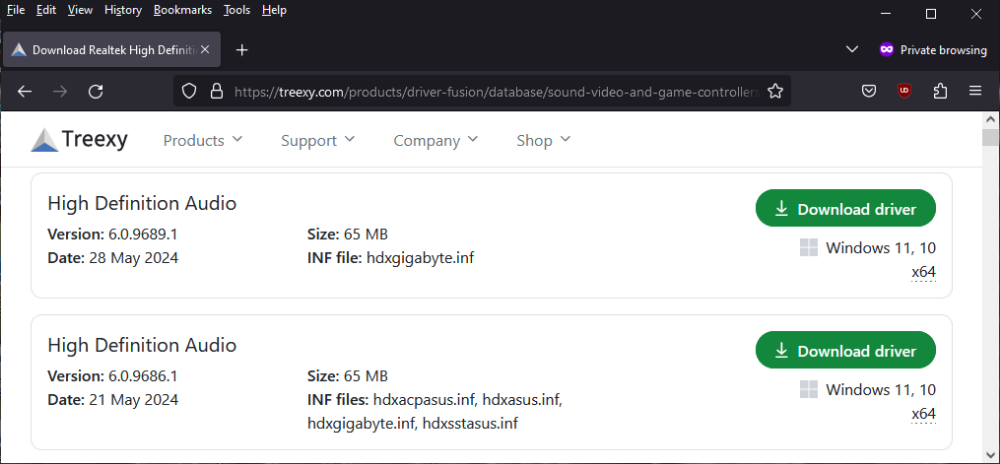Expand the Company dropdown menu
The height and width of the screenshot is (464, 1000).
[x=436, y=140]
